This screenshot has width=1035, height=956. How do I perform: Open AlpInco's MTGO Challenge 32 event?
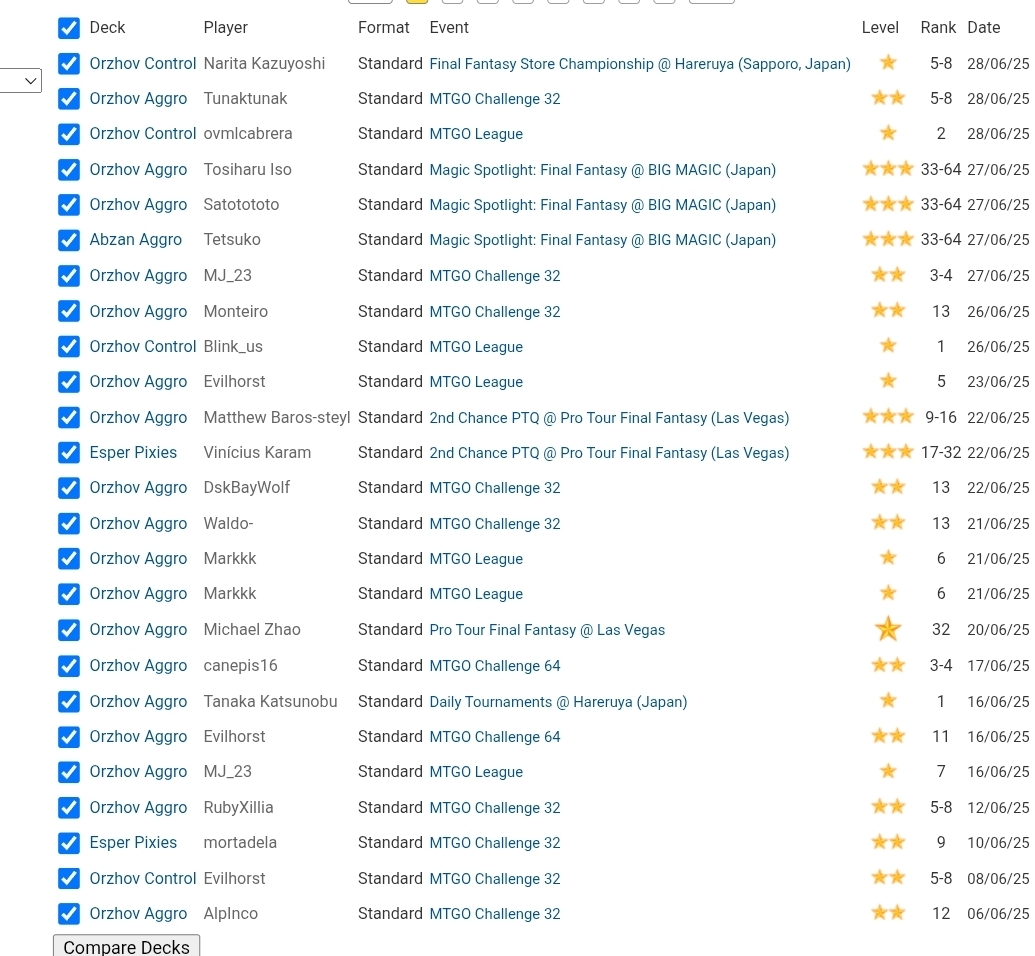[x=494, y=914]
